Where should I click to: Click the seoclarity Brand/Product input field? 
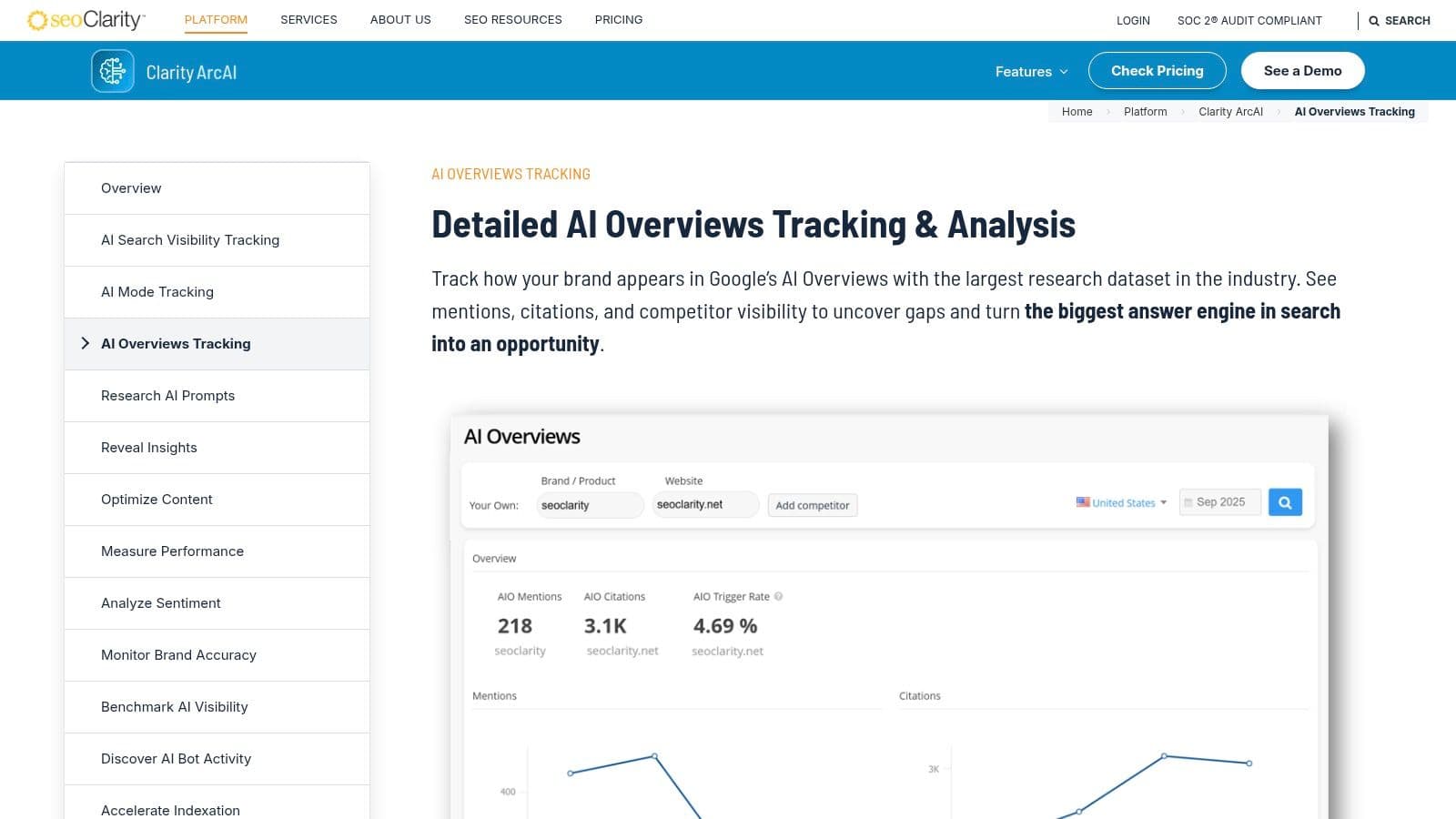[589, 504]
